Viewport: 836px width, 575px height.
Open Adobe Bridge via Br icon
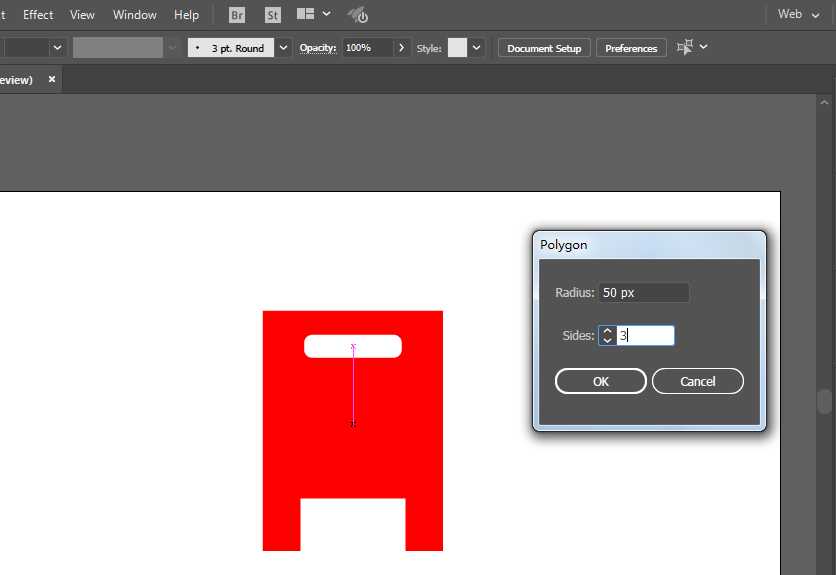coord(237,15)
